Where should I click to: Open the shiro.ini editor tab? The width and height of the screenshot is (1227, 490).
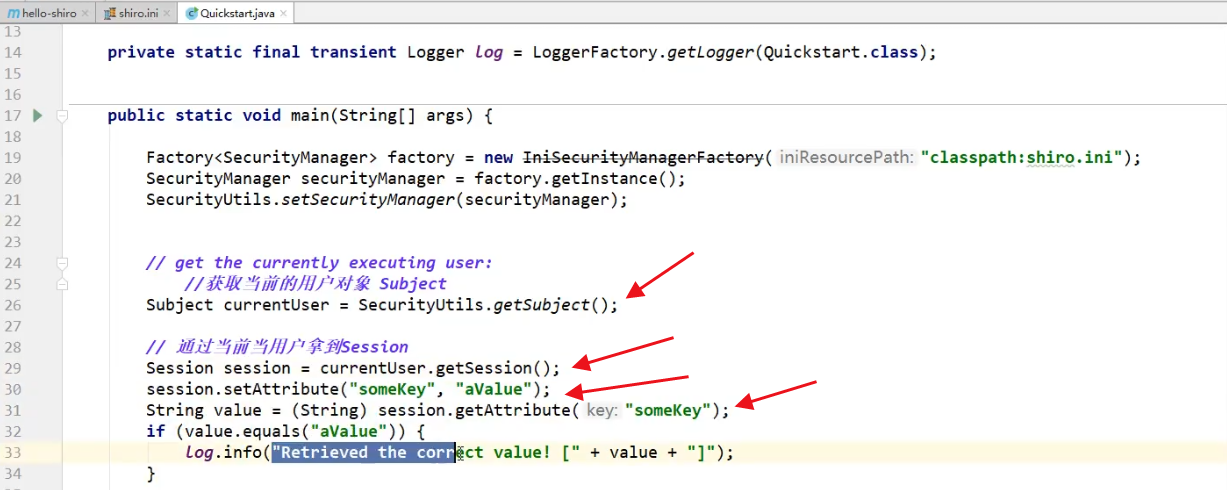point(136,12)
